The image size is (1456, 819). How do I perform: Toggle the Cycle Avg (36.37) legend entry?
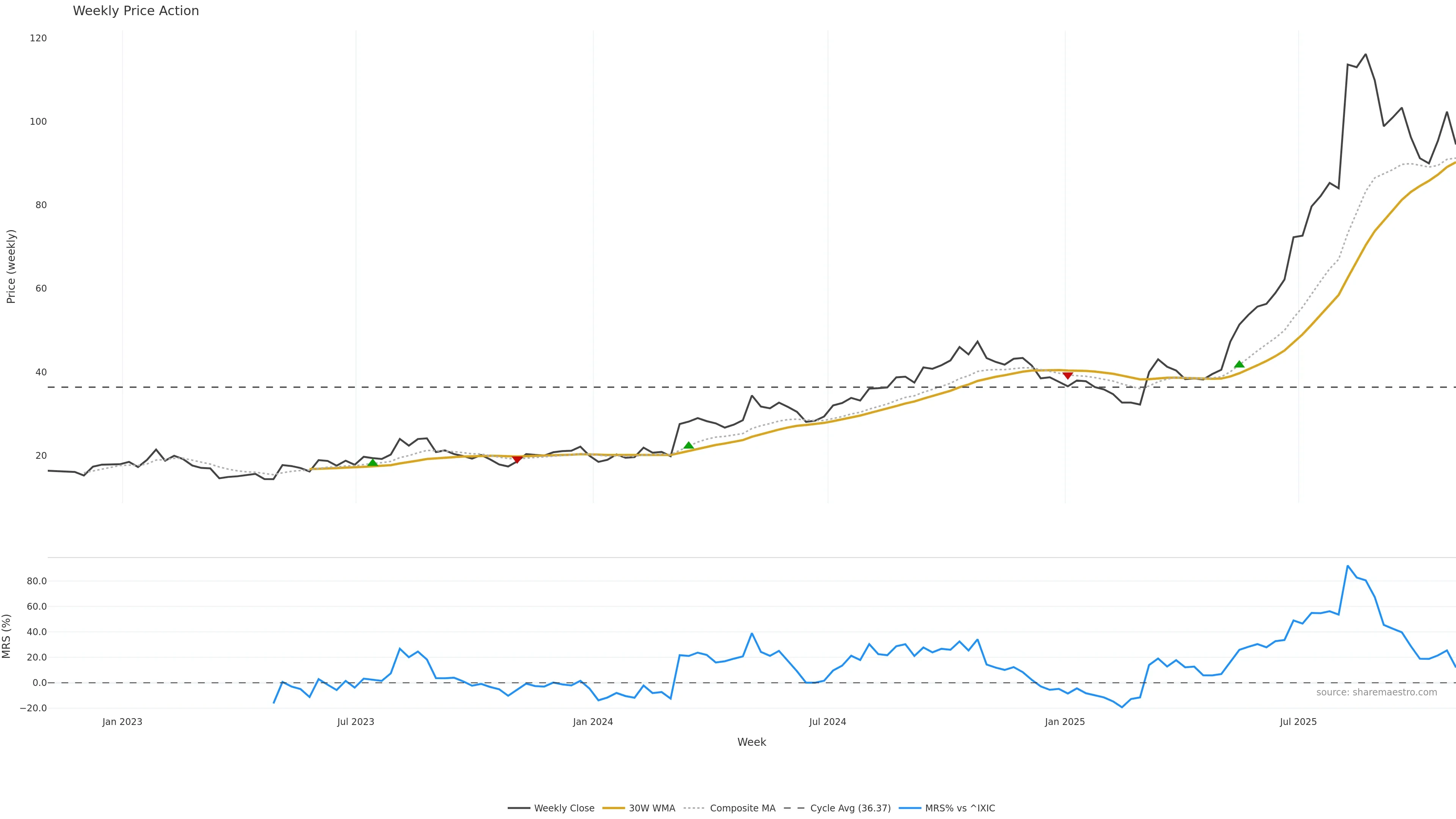[850, 808]
